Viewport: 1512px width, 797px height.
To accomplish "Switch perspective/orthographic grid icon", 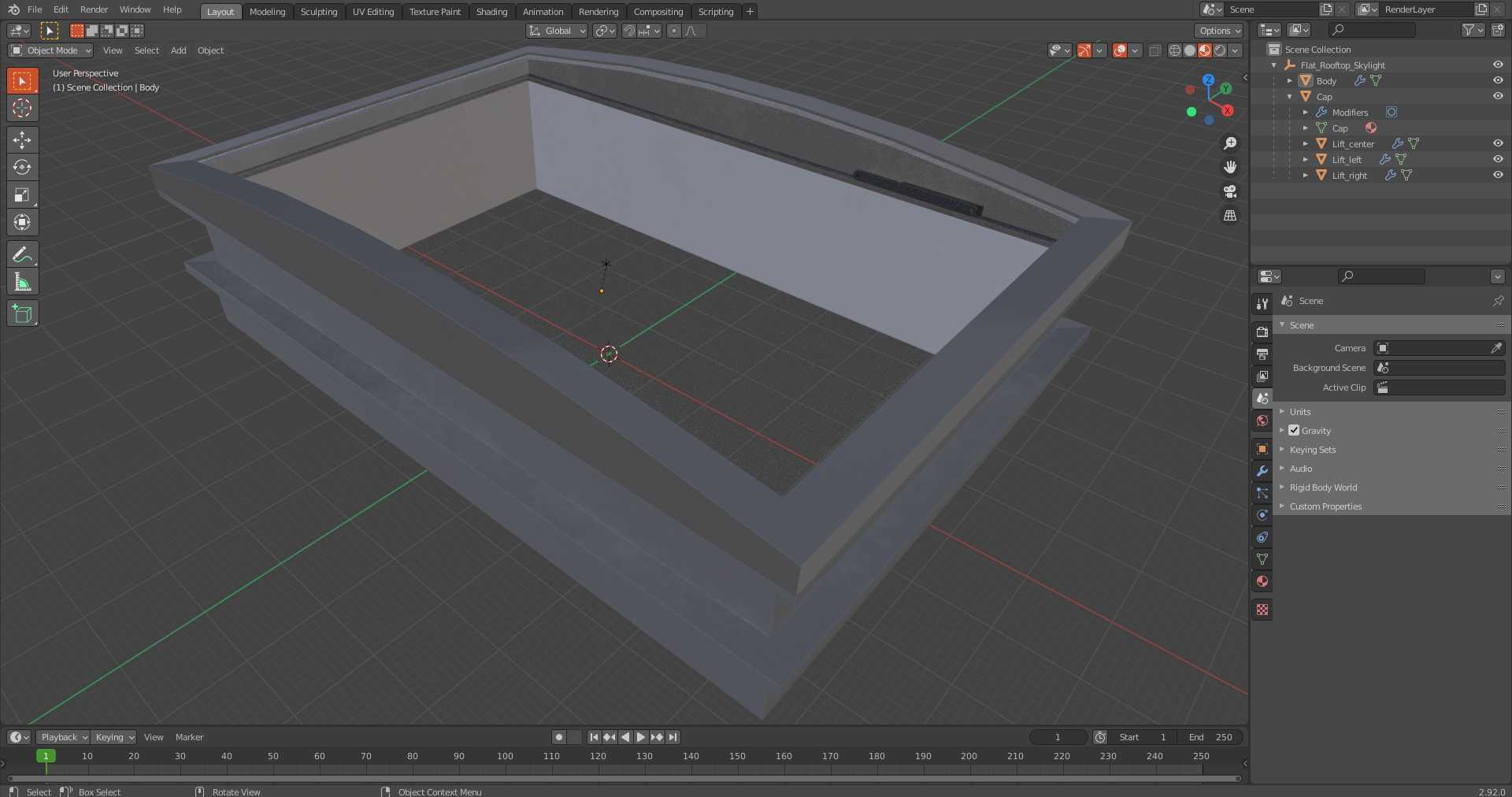I will (1229, 215).
